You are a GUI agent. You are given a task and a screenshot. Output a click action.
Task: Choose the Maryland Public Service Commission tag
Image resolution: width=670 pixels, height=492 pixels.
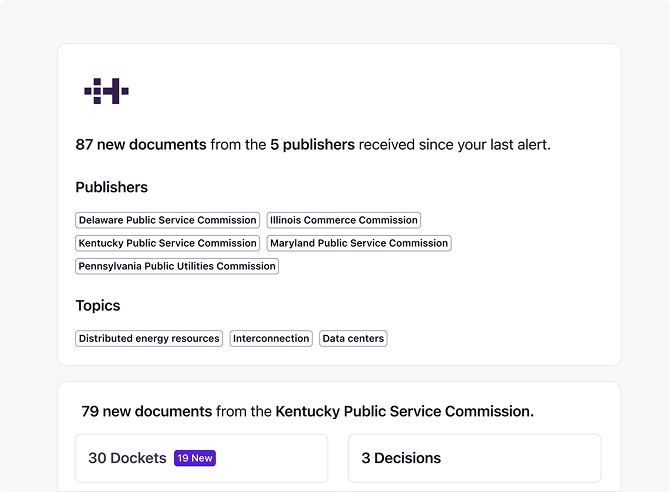tap(359, 243)
